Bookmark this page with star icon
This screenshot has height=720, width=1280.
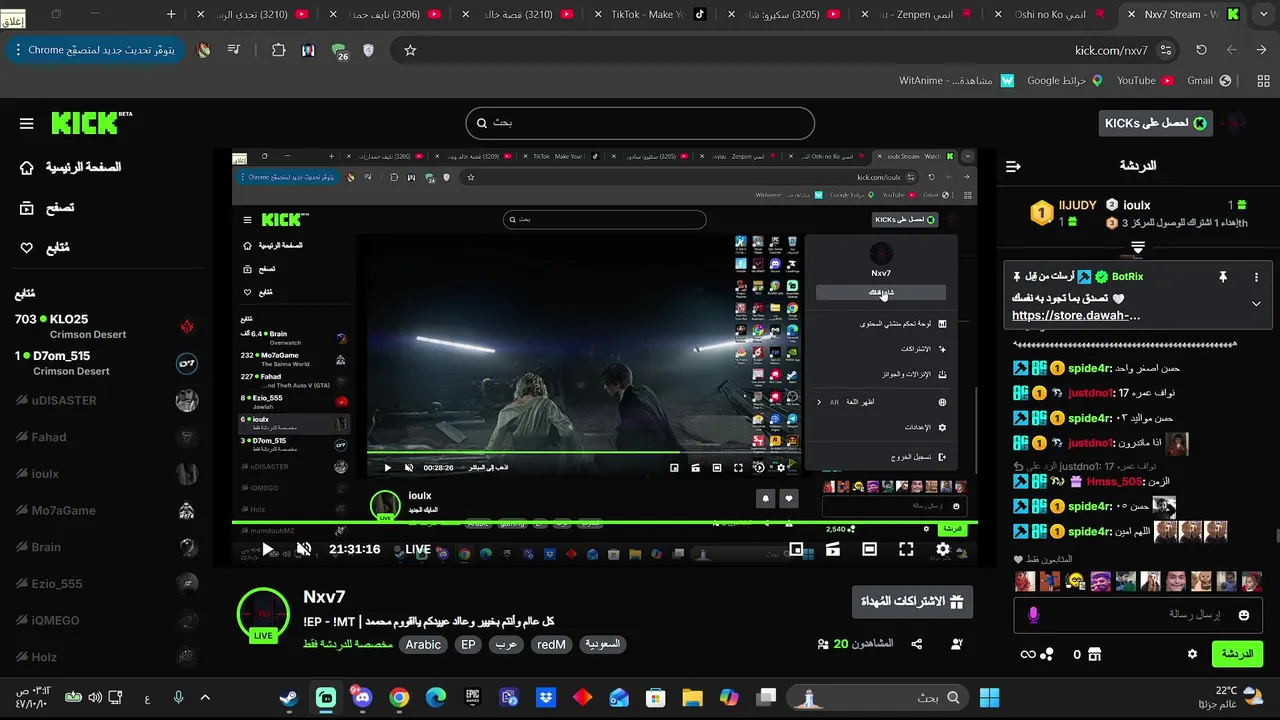410,50
